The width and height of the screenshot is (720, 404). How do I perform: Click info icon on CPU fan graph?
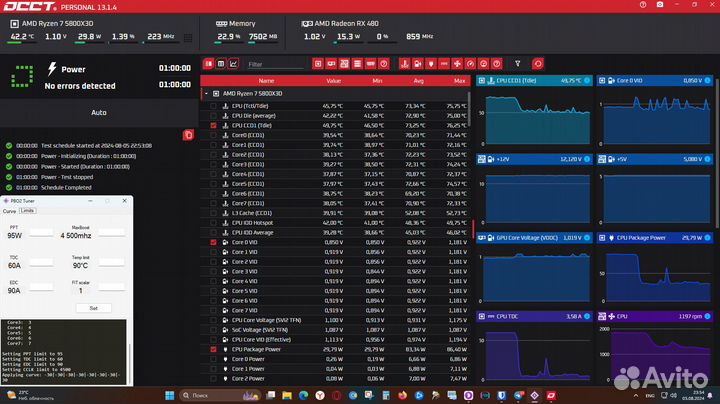[708, 316]
